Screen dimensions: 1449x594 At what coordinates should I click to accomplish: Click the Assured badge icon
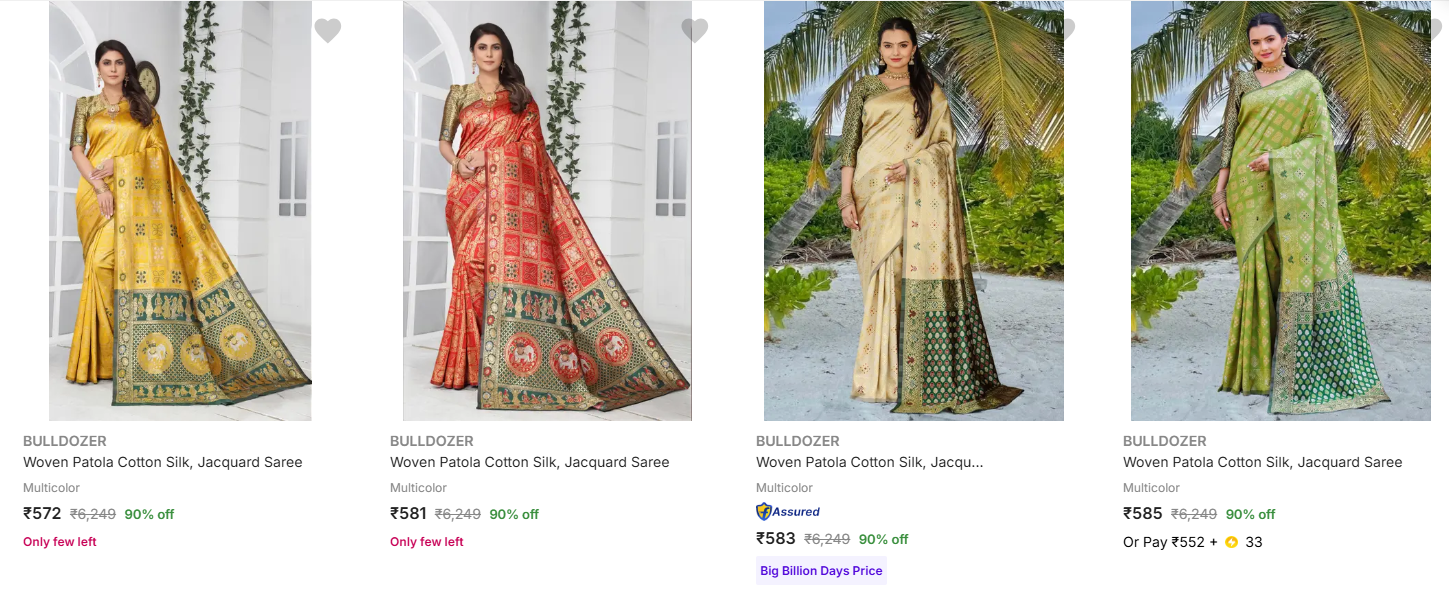click(788, 511)
